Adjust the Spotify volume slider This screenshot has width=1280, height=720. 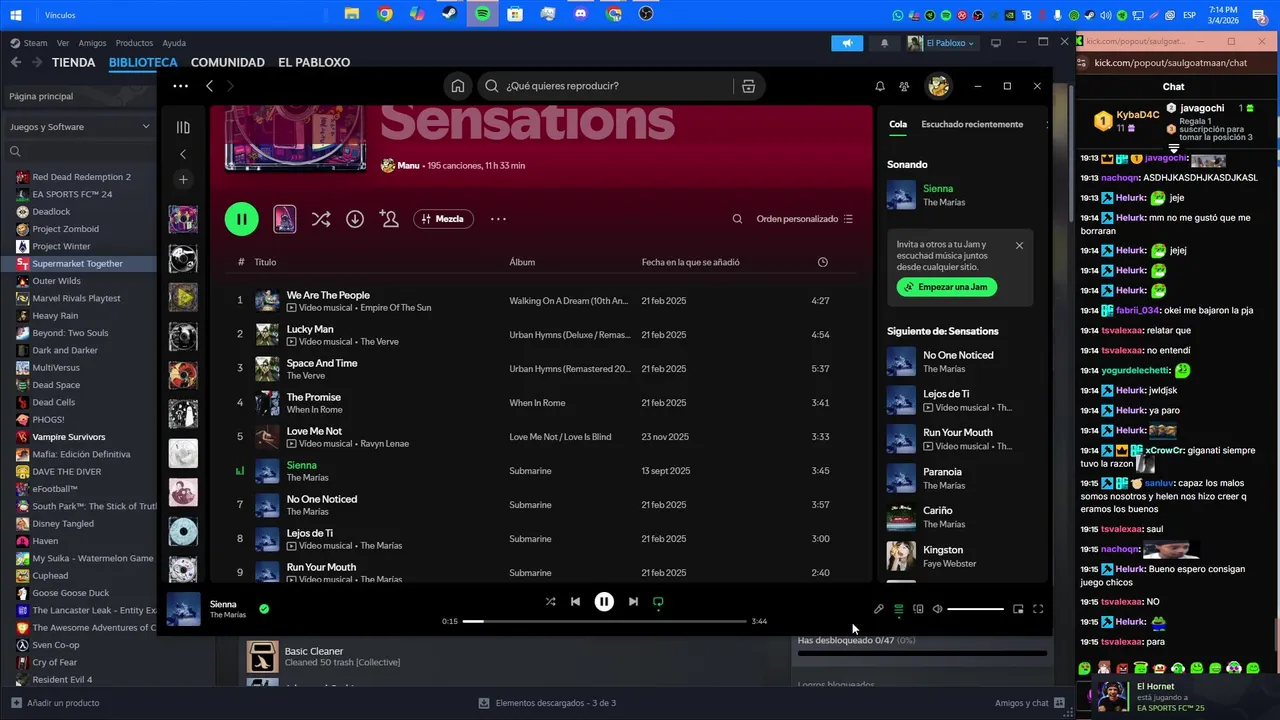pyautogui.click(x=975, y=609)
